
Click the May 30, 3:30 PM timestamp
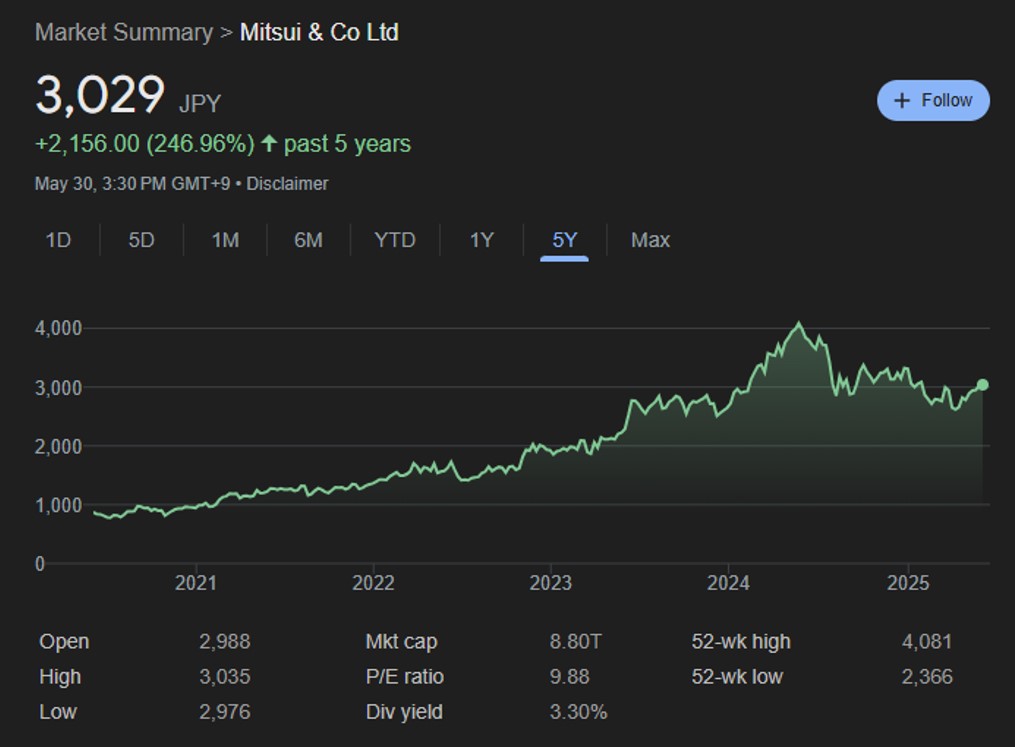tap(132, 184)
